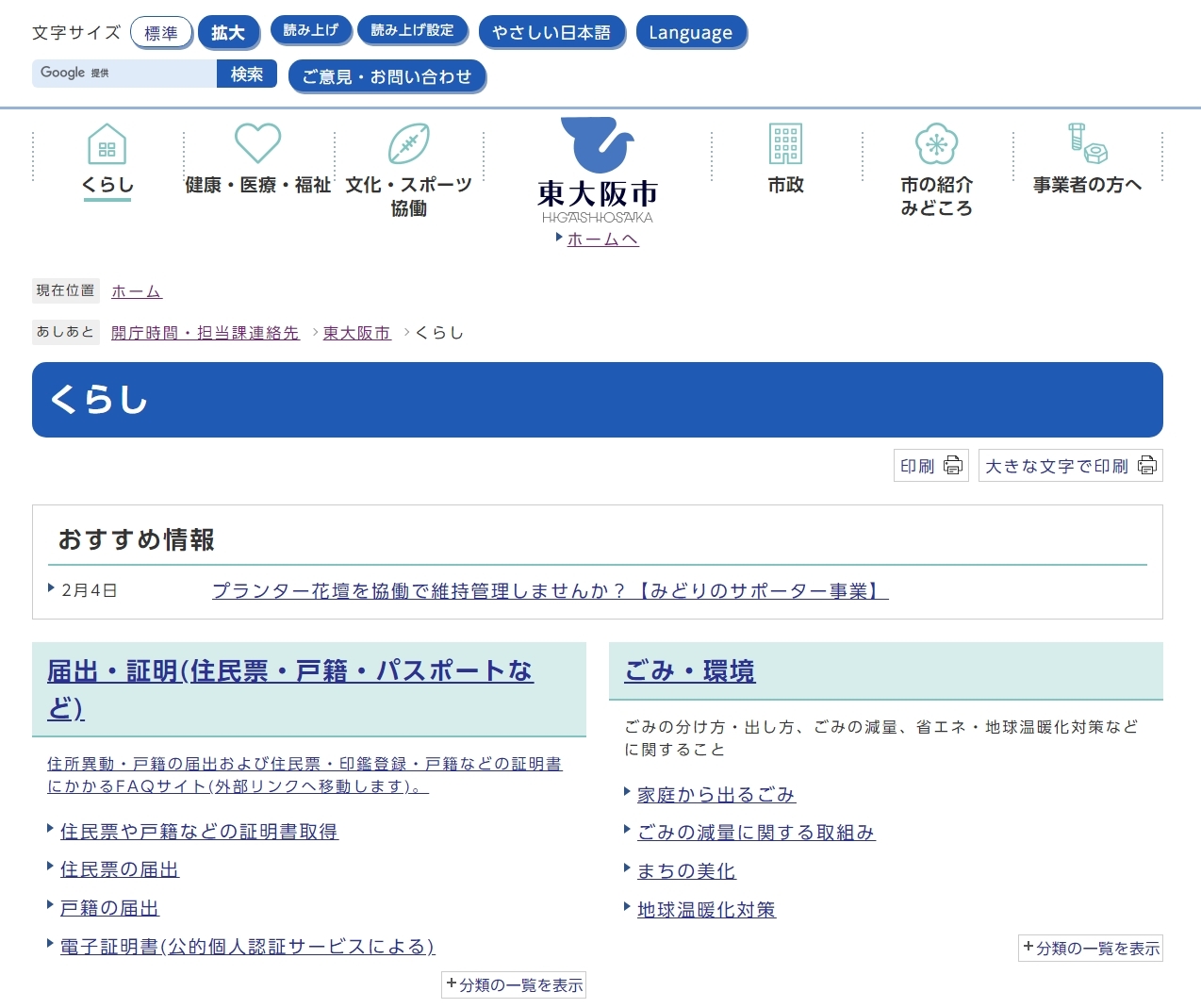Open the Language menu
The width and height of the screenshot is (1201, 1008).
(x=691, y=32)
